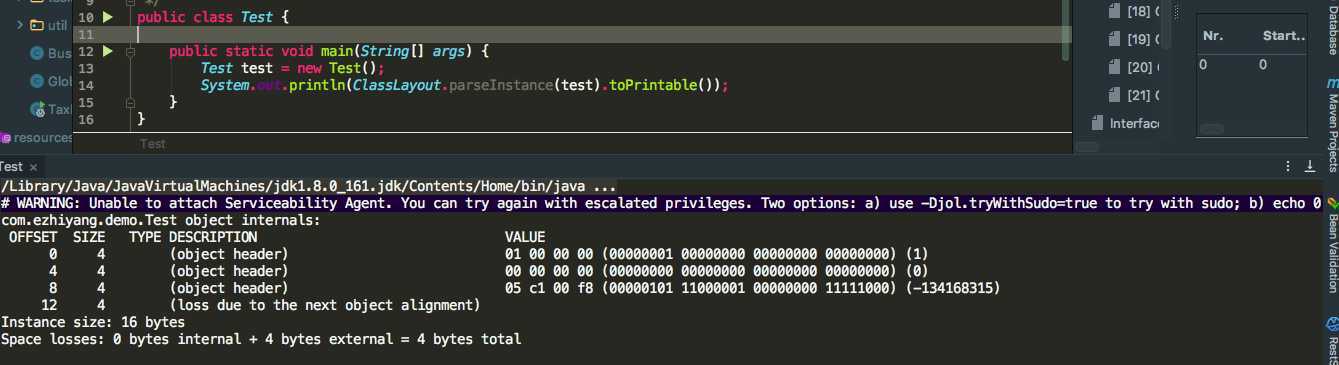Screen dimensions: 1339x365
Task: Open the Database tool window
Action: (1332, 27)
